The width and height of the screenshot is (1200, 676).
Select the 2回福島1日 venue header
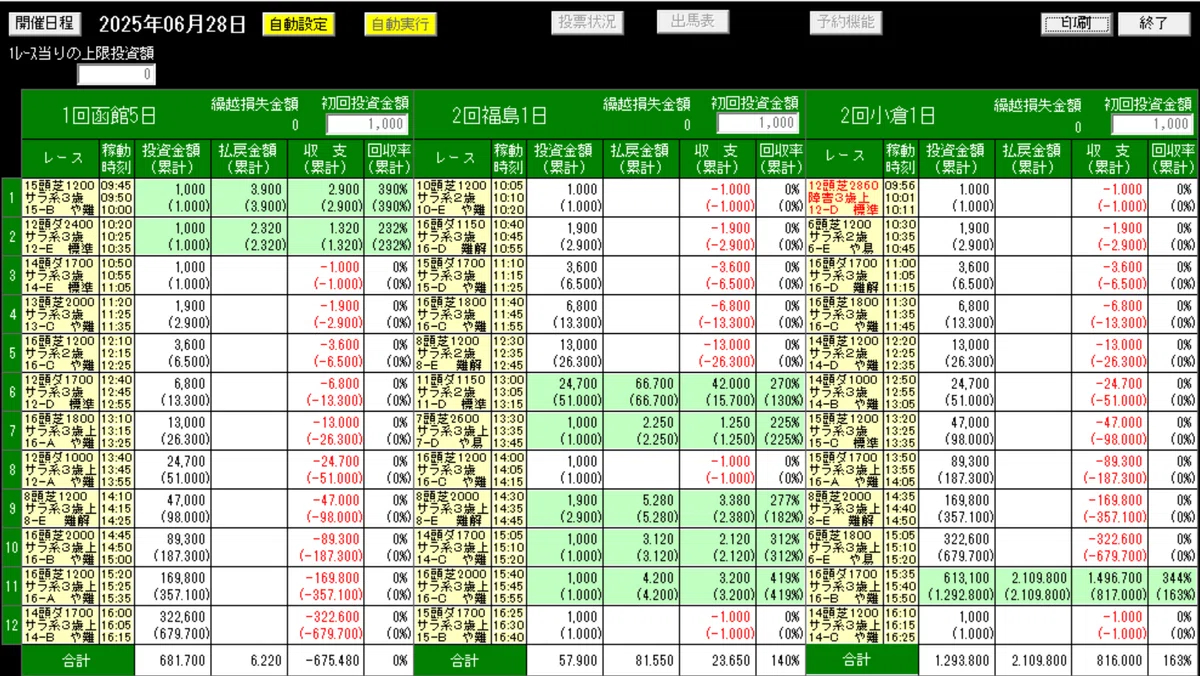pos(499,114)
